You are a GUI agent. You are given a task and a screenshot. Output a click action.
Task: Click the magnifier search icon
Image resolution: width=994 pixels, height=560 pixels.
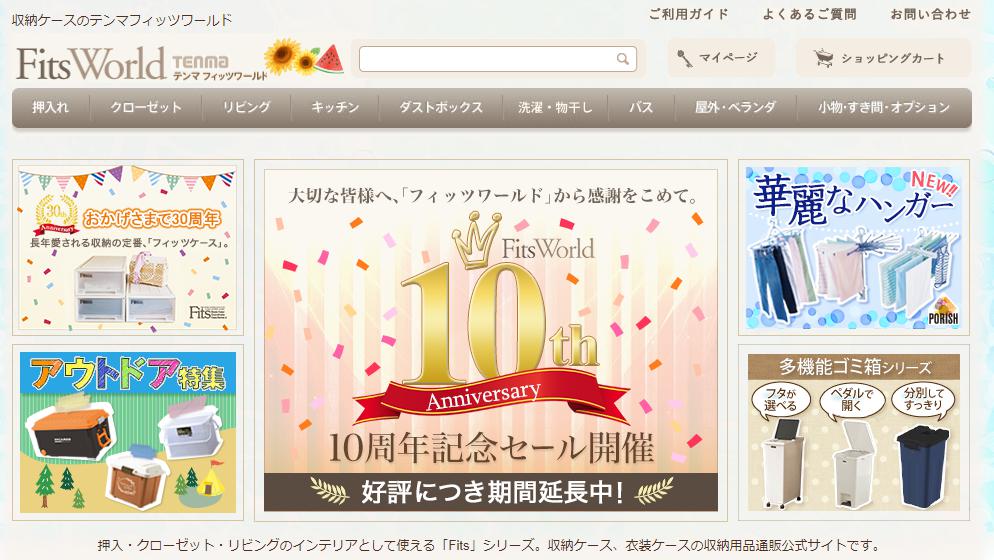[623, 59]
